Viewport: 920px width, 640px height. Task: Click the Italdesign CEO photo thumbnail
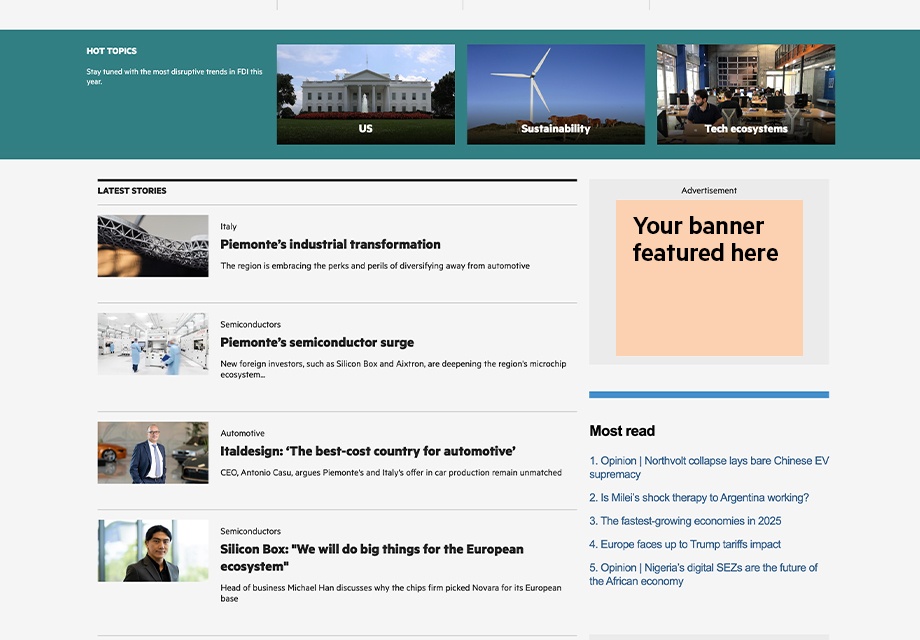tap(152, 452)
